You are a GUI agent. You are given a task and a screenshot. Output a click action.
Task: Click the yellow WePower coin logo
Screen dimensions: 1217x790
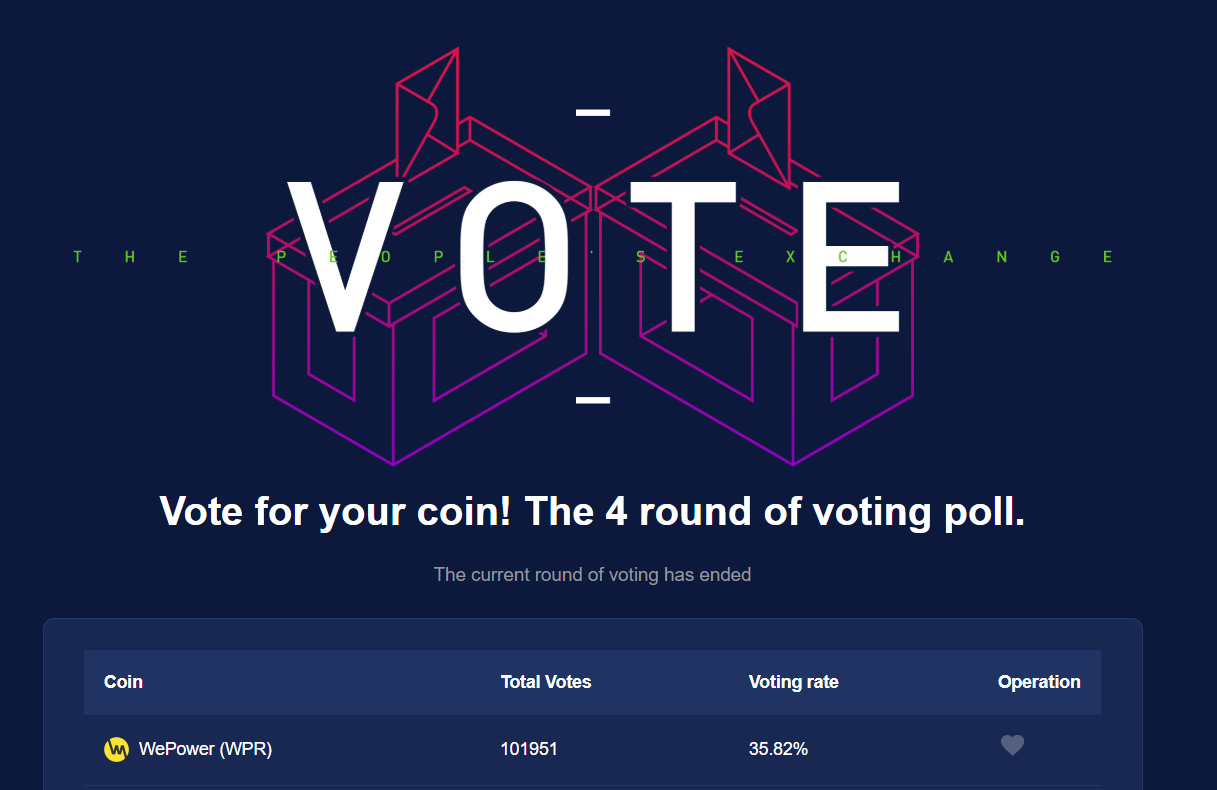(x=117, y=749)
